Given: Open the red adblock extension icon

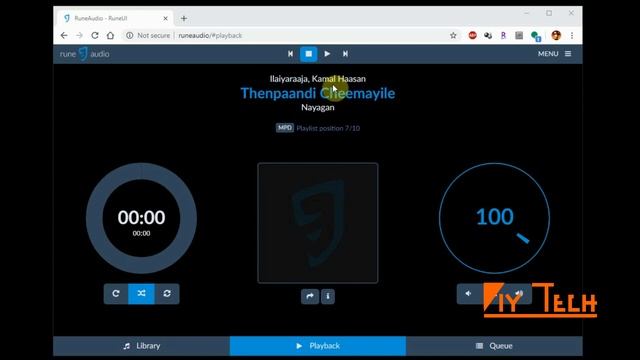Looking at the screenshot, I should [472, 36].
